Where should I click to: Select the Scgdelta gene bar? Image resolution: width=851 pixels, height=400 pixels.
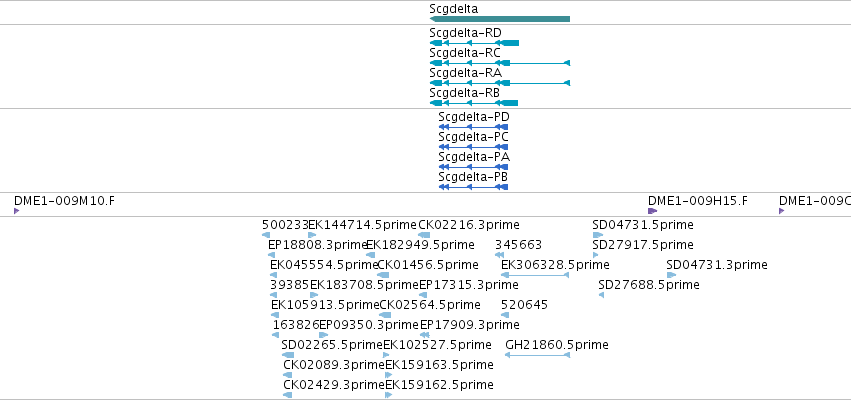[x=499, y=19]
